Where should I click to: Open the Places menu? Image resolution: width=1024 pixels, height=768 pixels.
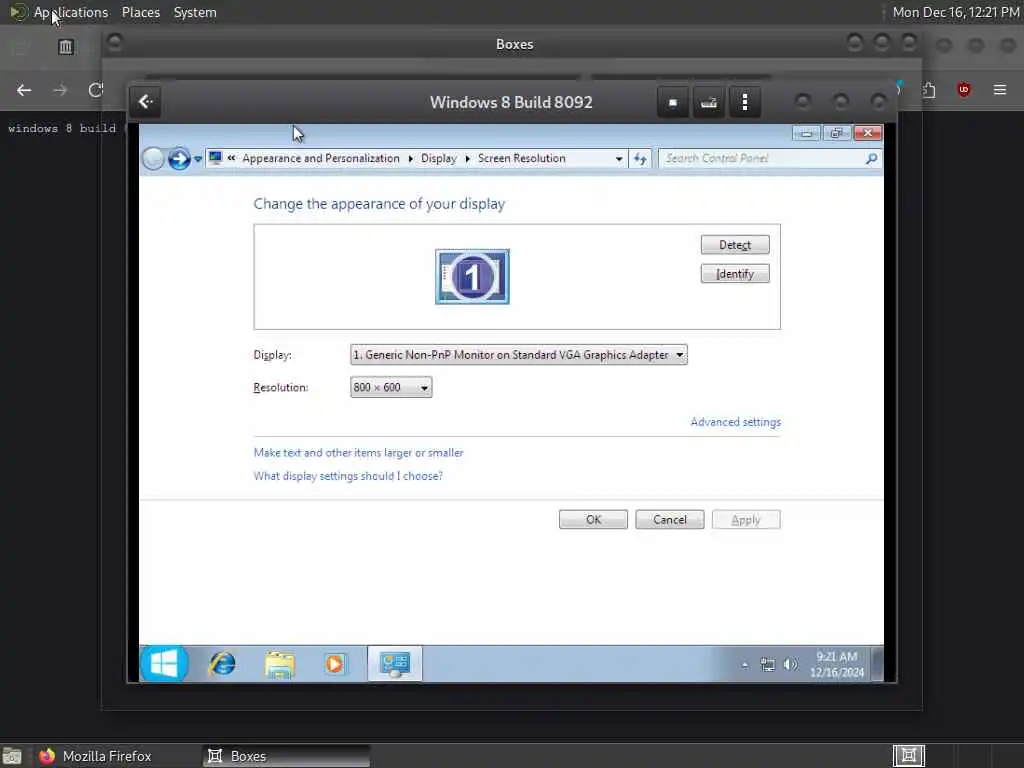pyautogui.click(x=140, y=12)
